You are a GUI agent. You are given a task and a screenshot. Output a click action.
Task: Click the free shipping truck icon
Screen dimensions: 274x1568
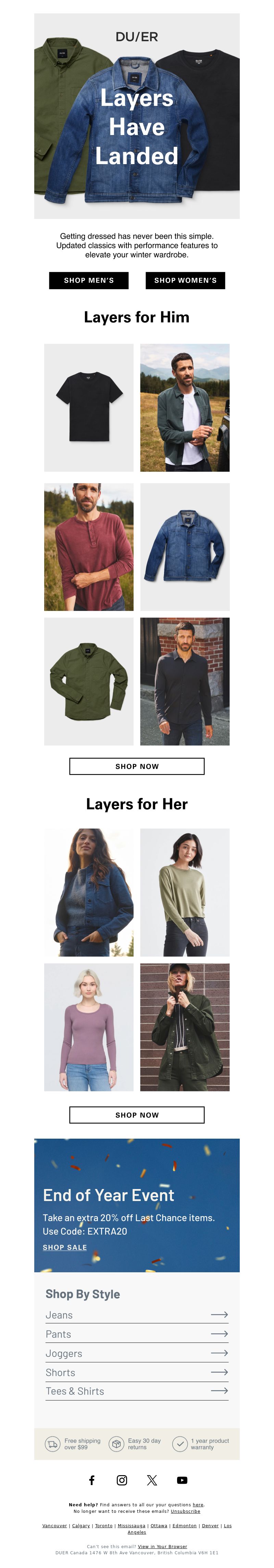coord(52,1444)
